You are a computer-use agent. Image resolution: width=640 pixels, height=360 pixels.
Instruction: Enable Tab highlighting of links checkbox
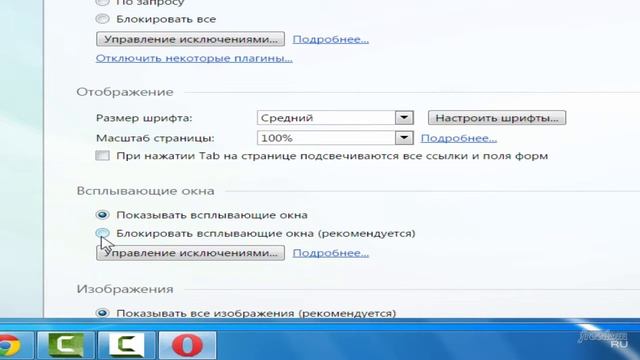(x=102, y=156)
